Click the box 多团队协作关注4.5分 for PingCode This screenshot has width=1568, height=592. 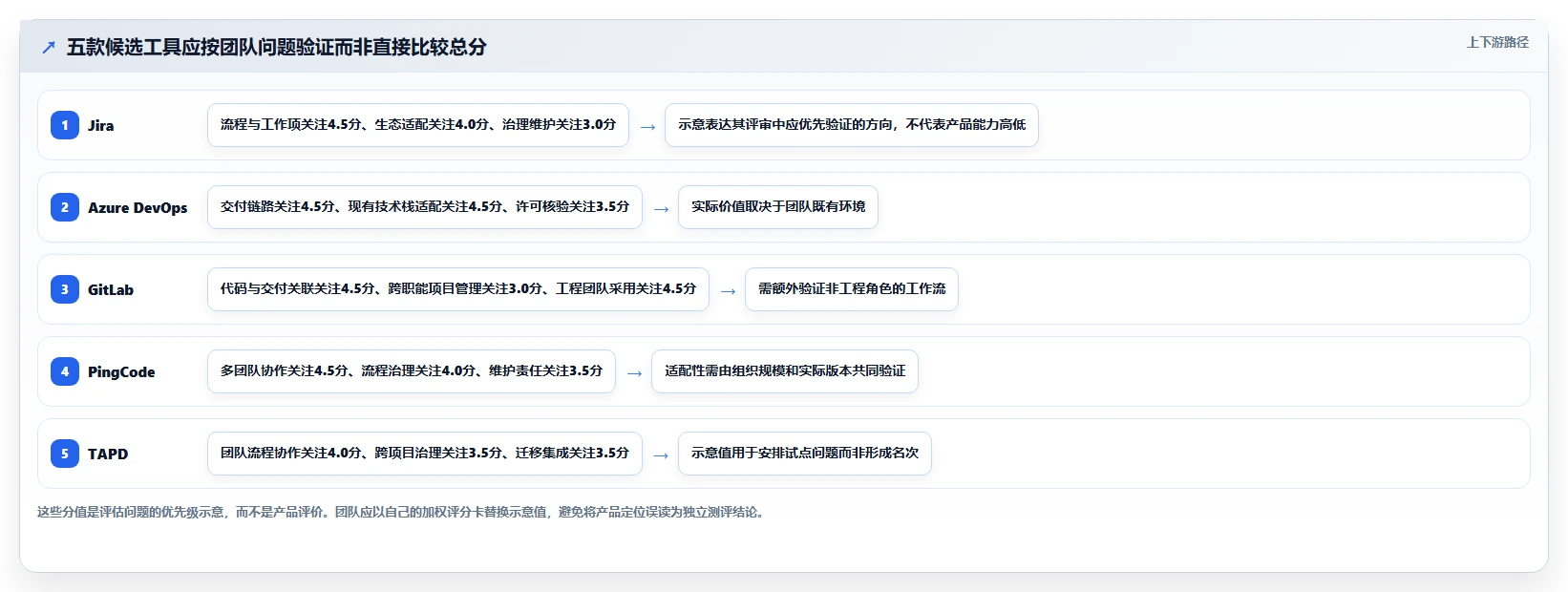(412, 371)
